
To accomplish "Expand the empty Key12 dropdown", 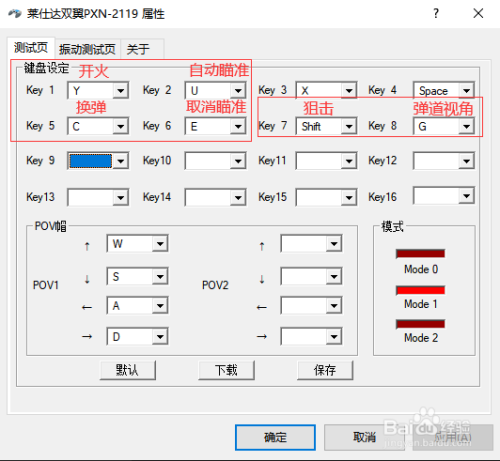I will pos(444,161).
